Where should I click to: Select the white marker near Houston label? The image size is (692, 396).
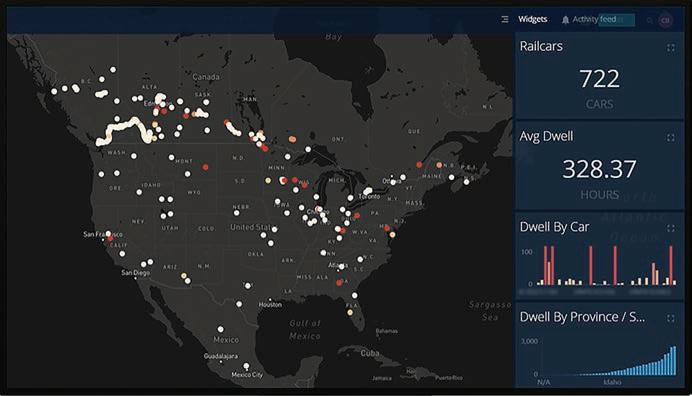click(x=239, y=304)
